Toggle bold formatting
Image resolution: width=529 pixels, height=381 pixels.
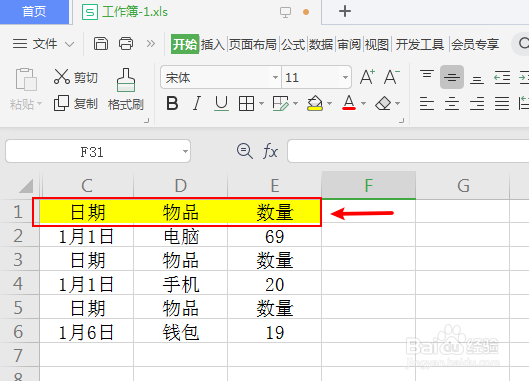[x=172, y=103]
